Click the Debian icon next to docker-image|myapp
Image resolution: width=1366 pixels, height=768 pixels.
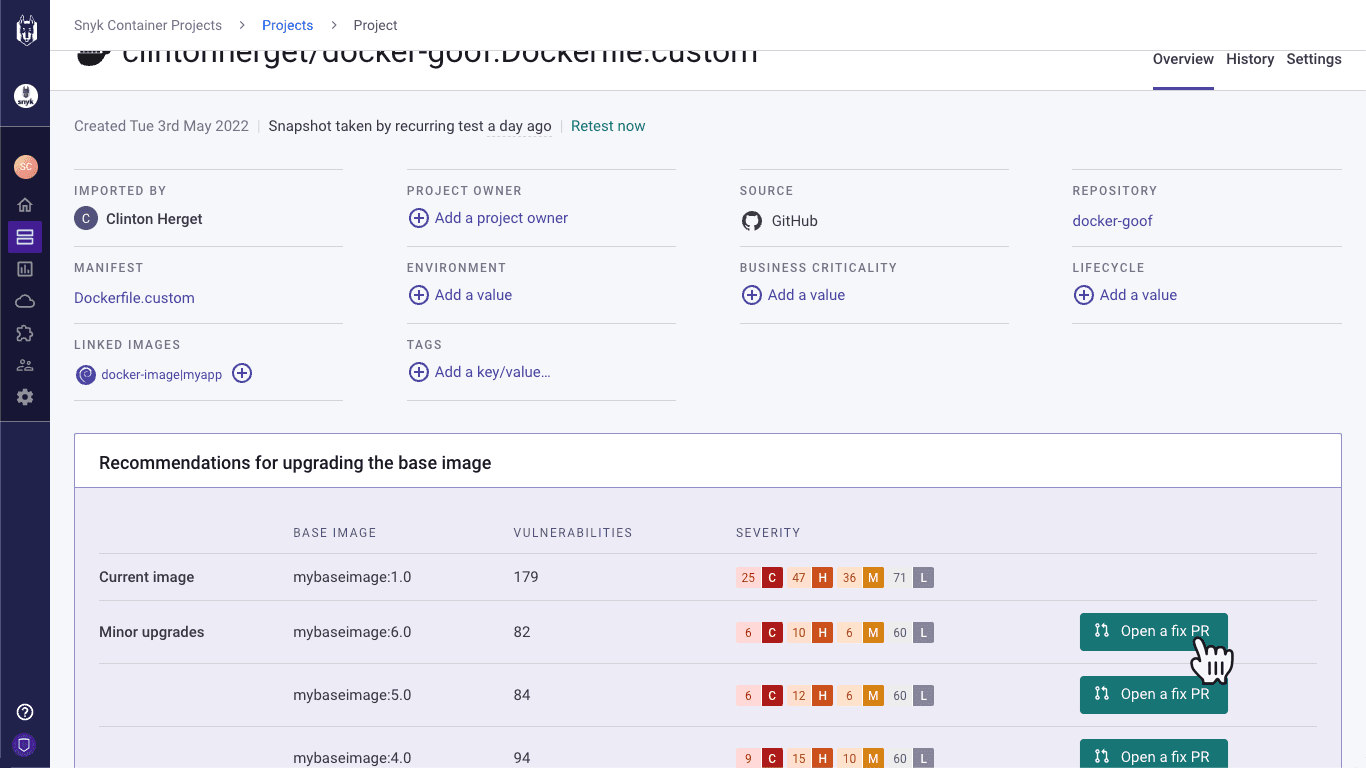click(x=86, y=375)
